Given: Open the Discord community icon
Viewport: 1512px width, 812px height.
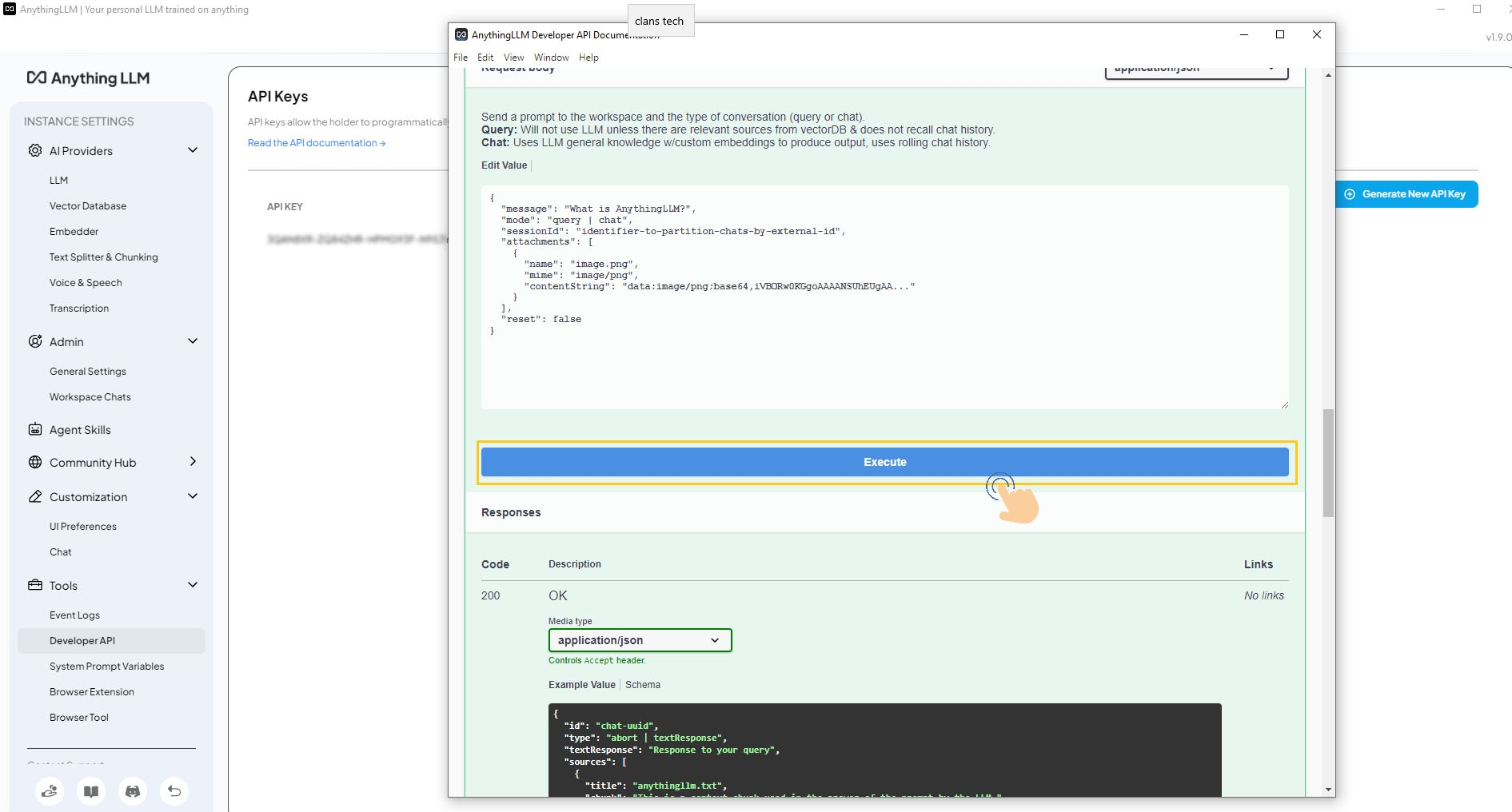Looking at the screenshot, I should click(x=133, y=791).
